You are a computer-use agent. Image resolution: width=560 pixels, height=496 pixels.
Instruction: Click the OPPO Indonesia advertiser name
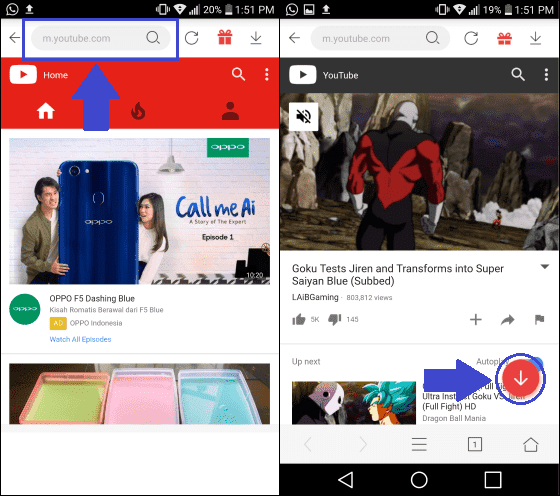point(96,323)
